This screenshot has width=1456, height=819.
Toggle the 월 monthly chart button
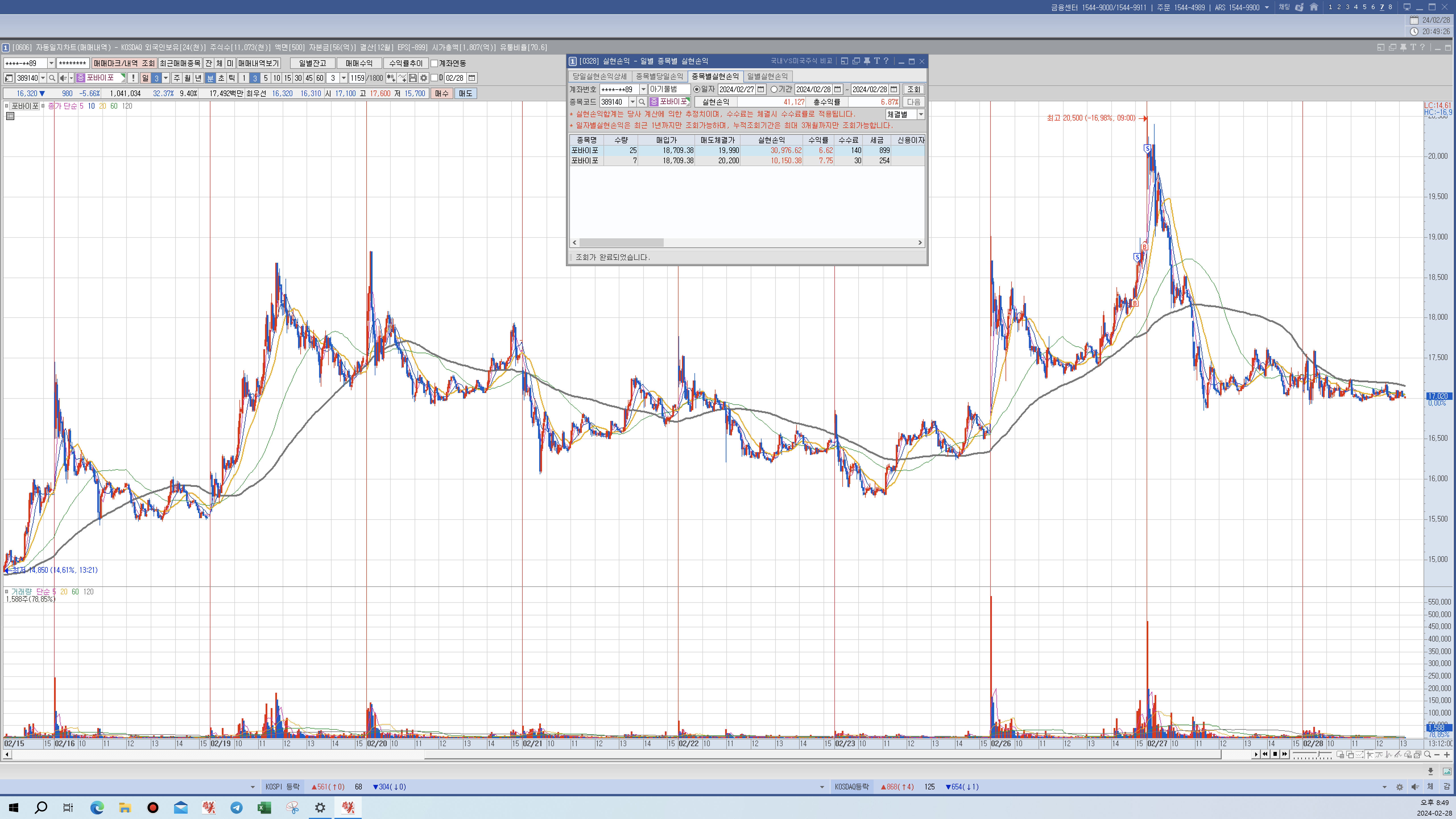(188, 78)
